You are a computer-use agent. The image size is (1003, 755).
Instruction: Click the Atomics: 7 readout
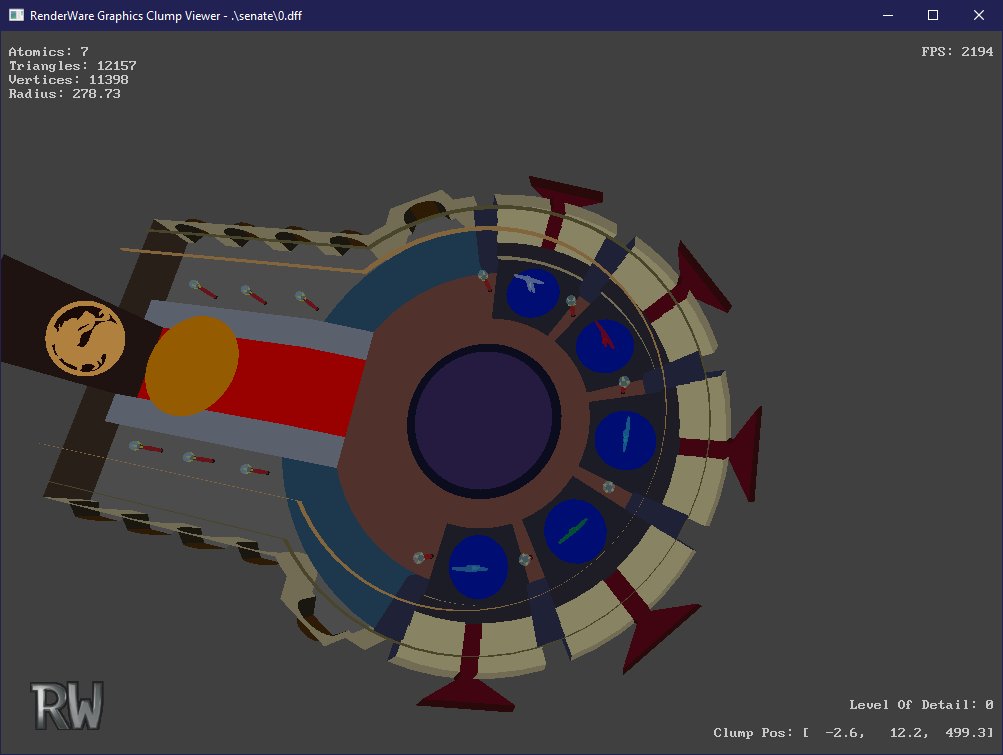click(x=49, y=51)
